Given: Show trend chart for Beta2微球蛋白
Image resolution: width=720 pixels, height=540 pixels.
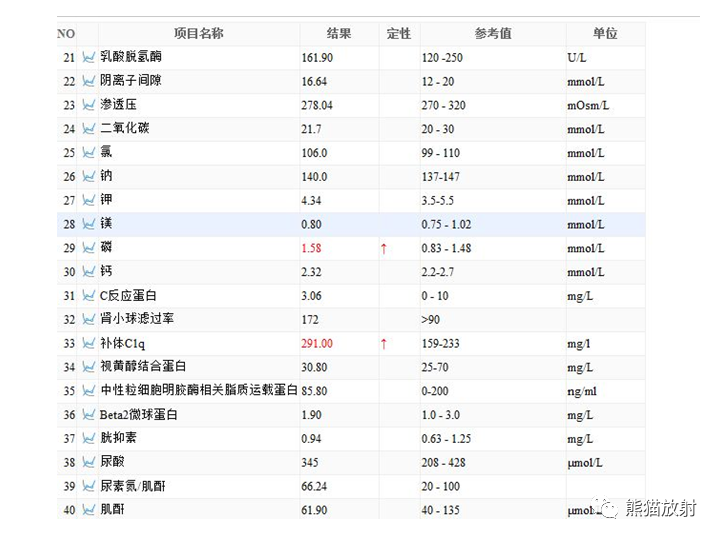Looking at the screenshot, I should [88, 415].
